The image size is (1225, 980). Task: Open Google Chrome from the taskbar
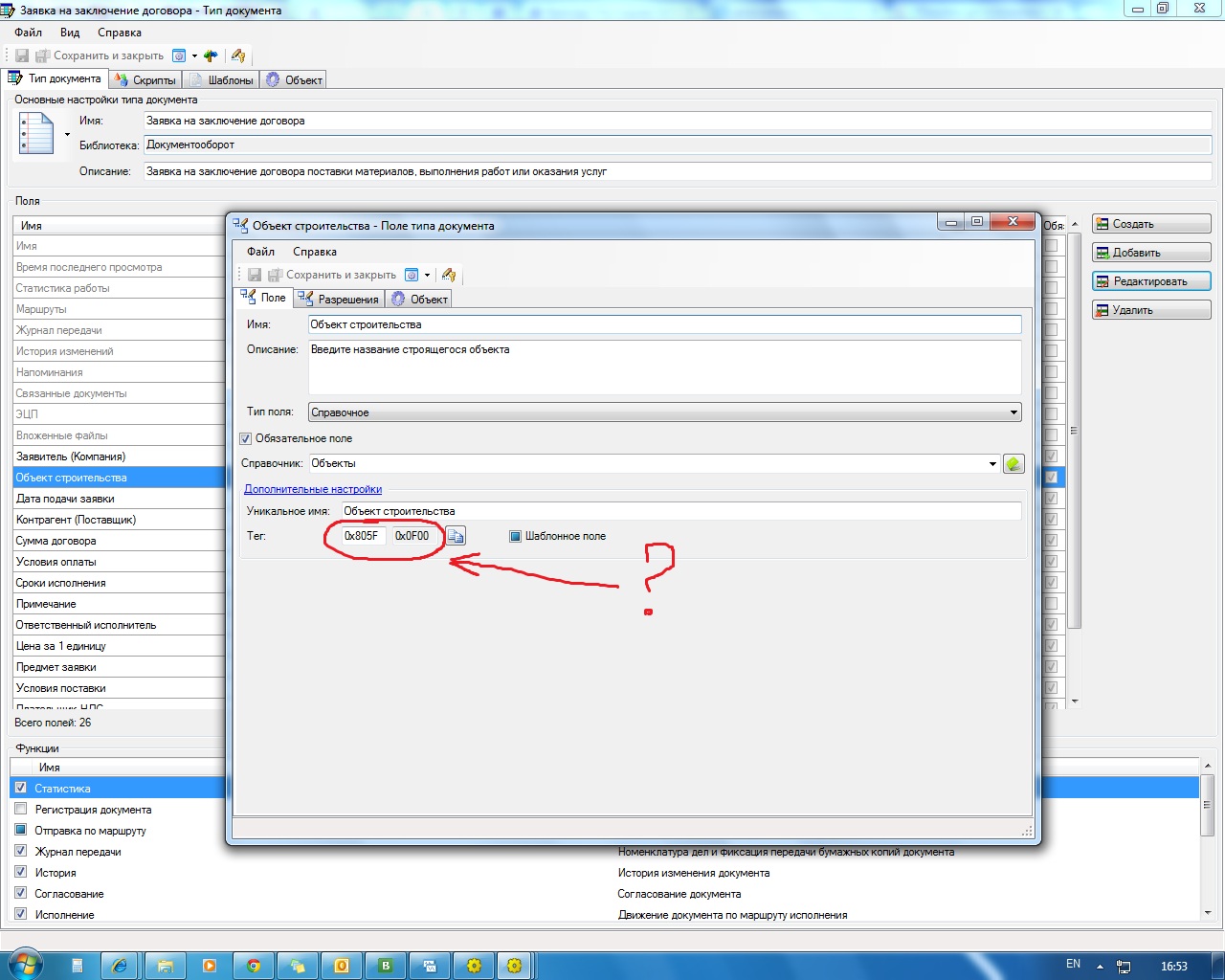point(254,966)
